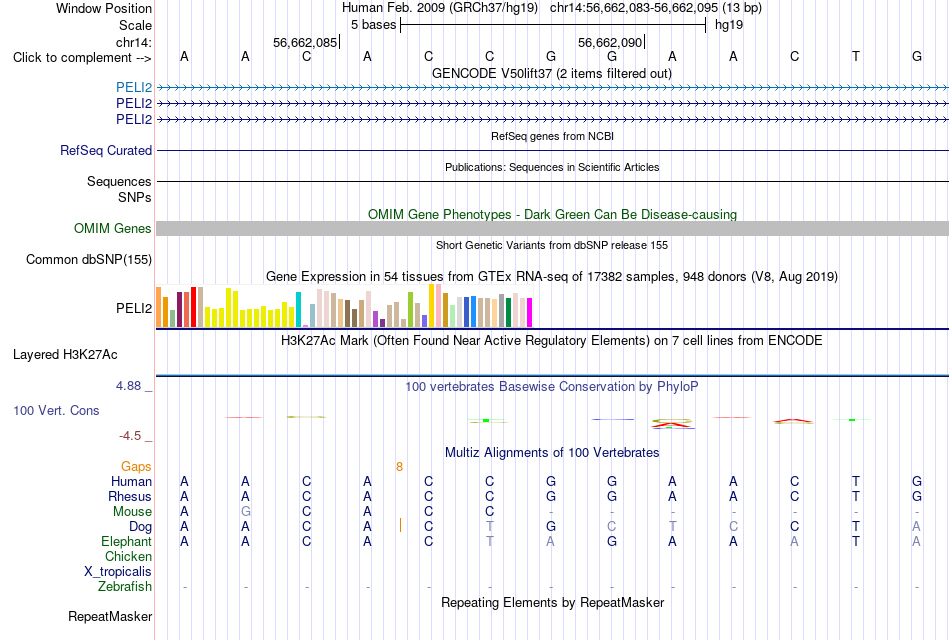Click the gray OMIM Genes bar
This screenshot has width=950, height=640.
tap(552, 228)
